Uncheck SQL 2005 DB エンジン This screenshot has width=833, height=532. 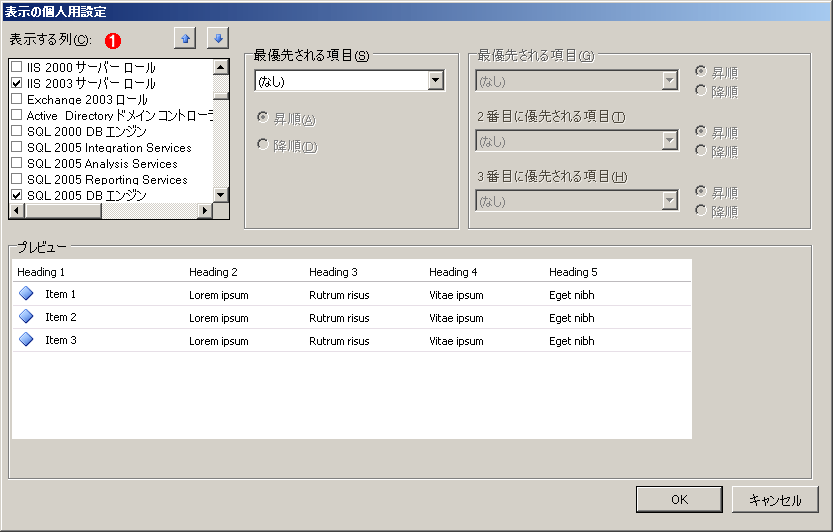pyautogui.click(x=16, y=195)
